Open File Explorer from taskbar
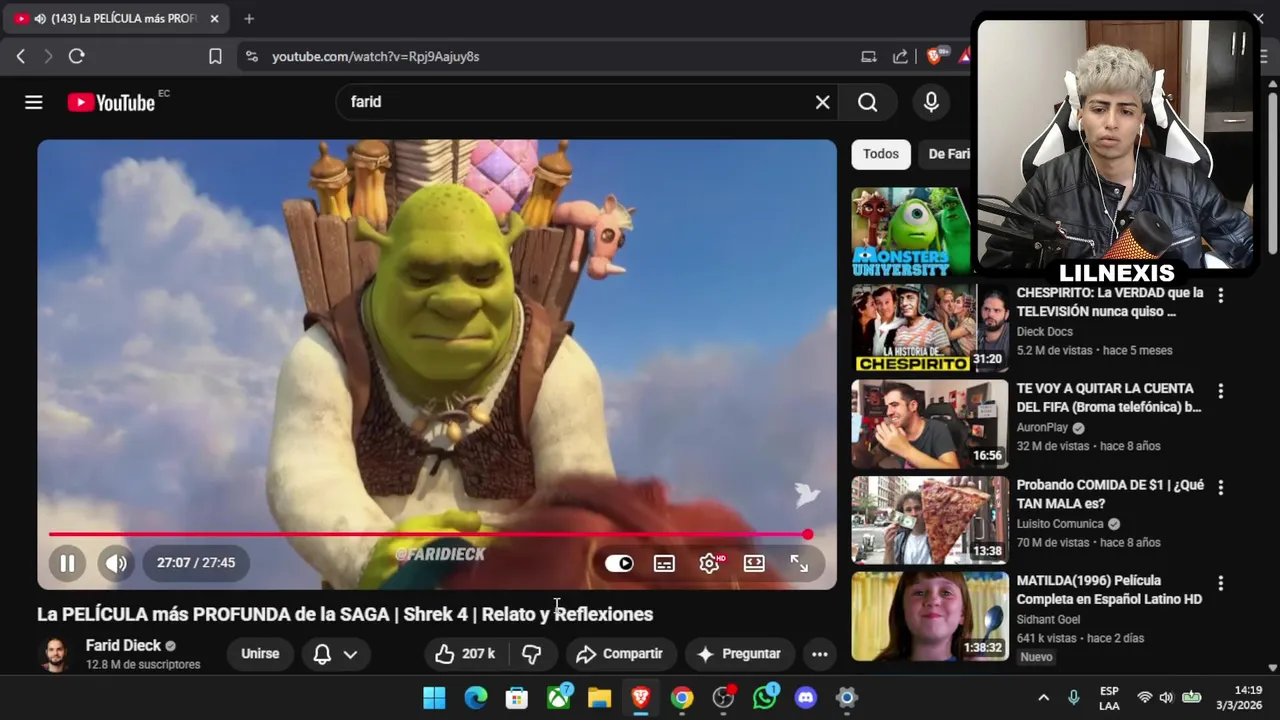 coord(599,698)
